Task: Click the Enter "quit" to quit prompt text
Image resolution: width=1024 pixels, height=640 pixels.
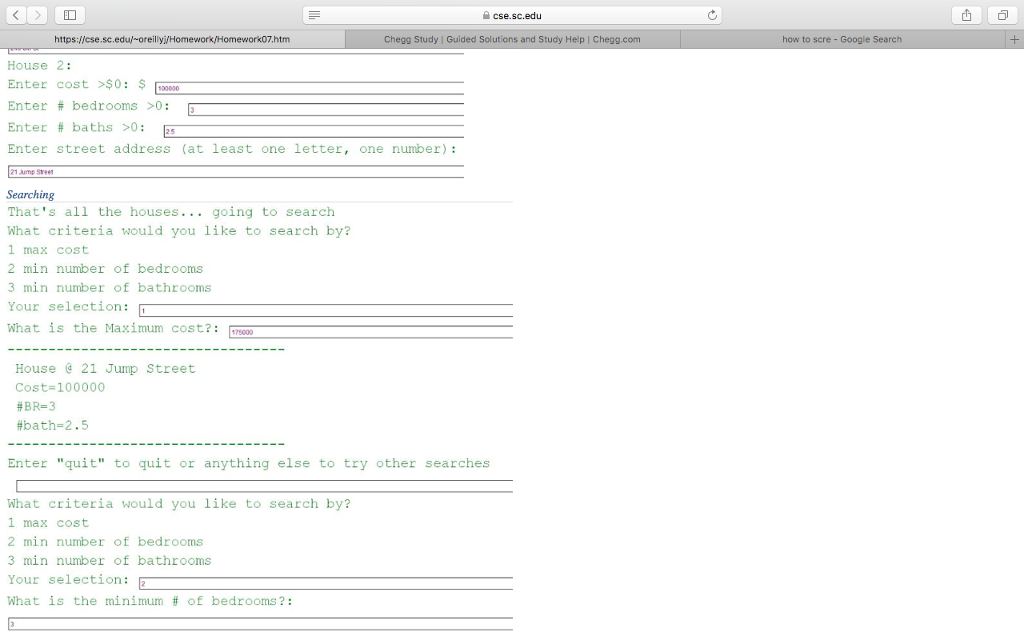Action: tap(249, 463)
